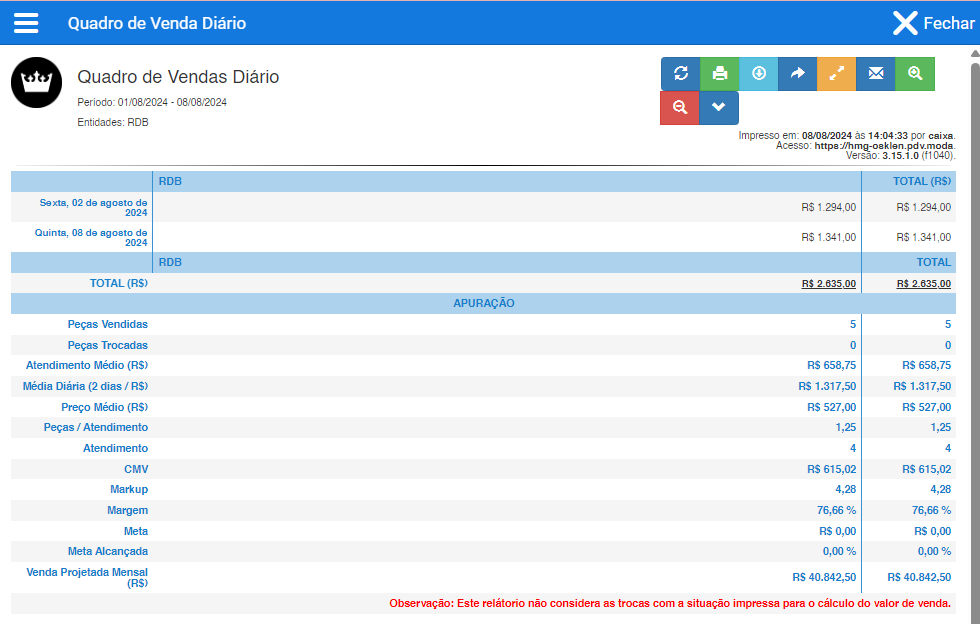Screen dimensions: 980x624
Task: Click the underlined R$ 2.635,00 RDB total
Action: pyautogui.click(x=828, y=284)
